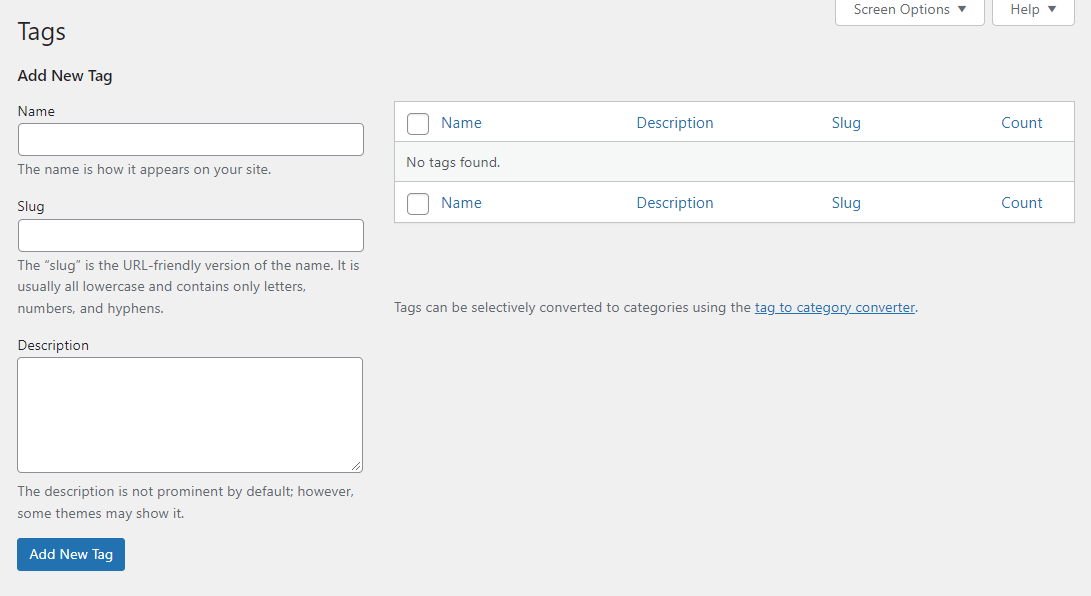Click the Add New Tag button

click(x=71, y=554)
